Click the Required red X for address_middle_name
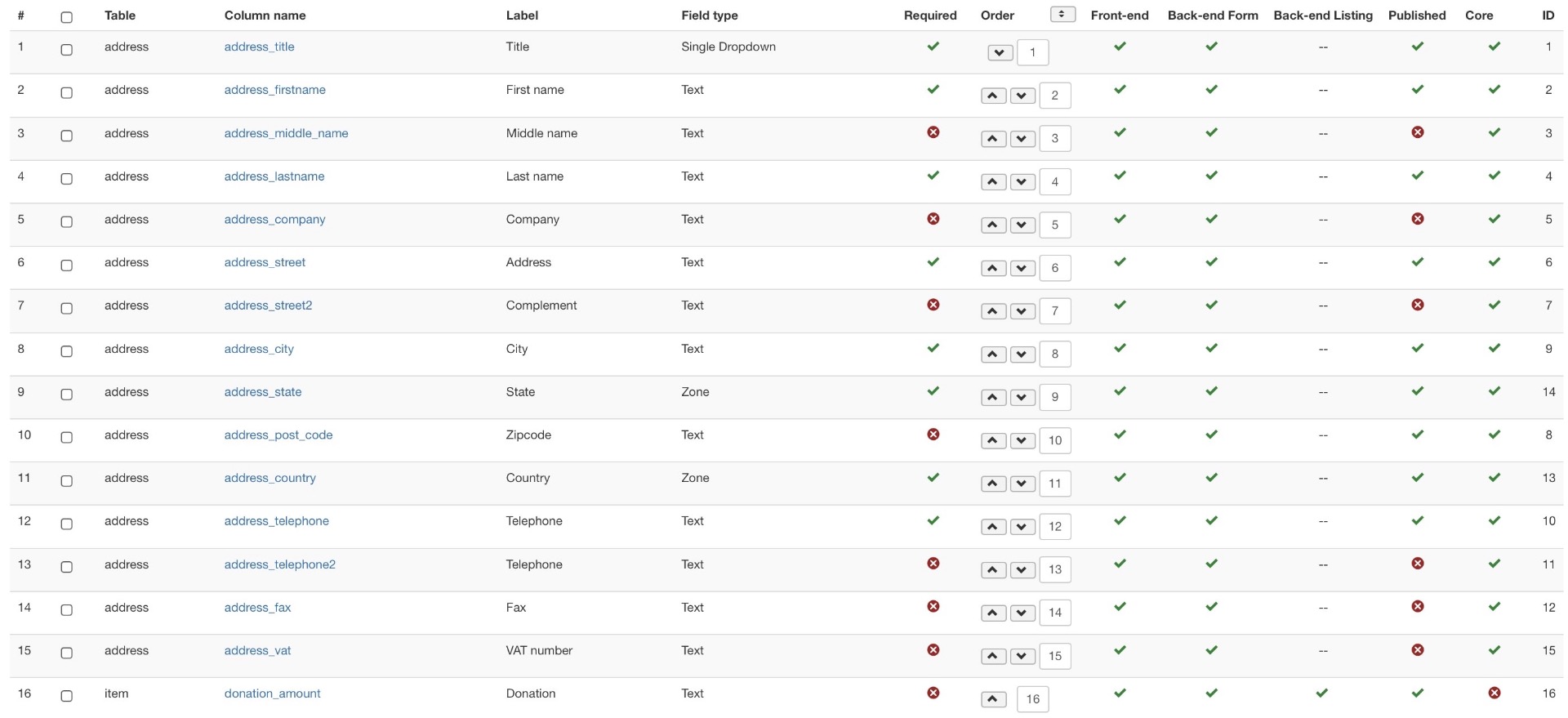Screen dimensions: 1568x718 (933, 132)
